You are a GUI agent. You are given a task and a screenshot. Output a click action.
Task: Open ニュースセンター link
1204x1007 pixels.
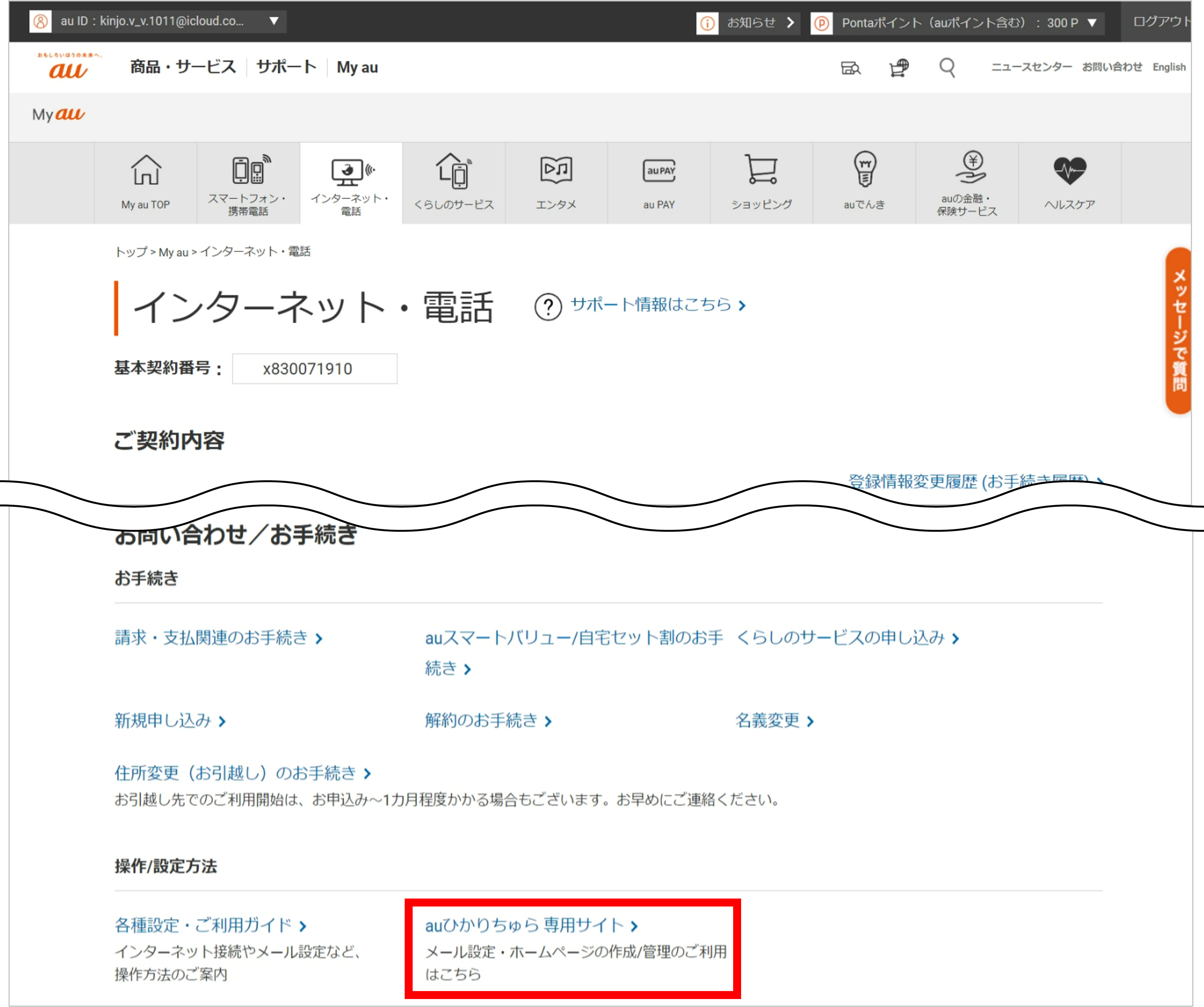pos(1031,67)
